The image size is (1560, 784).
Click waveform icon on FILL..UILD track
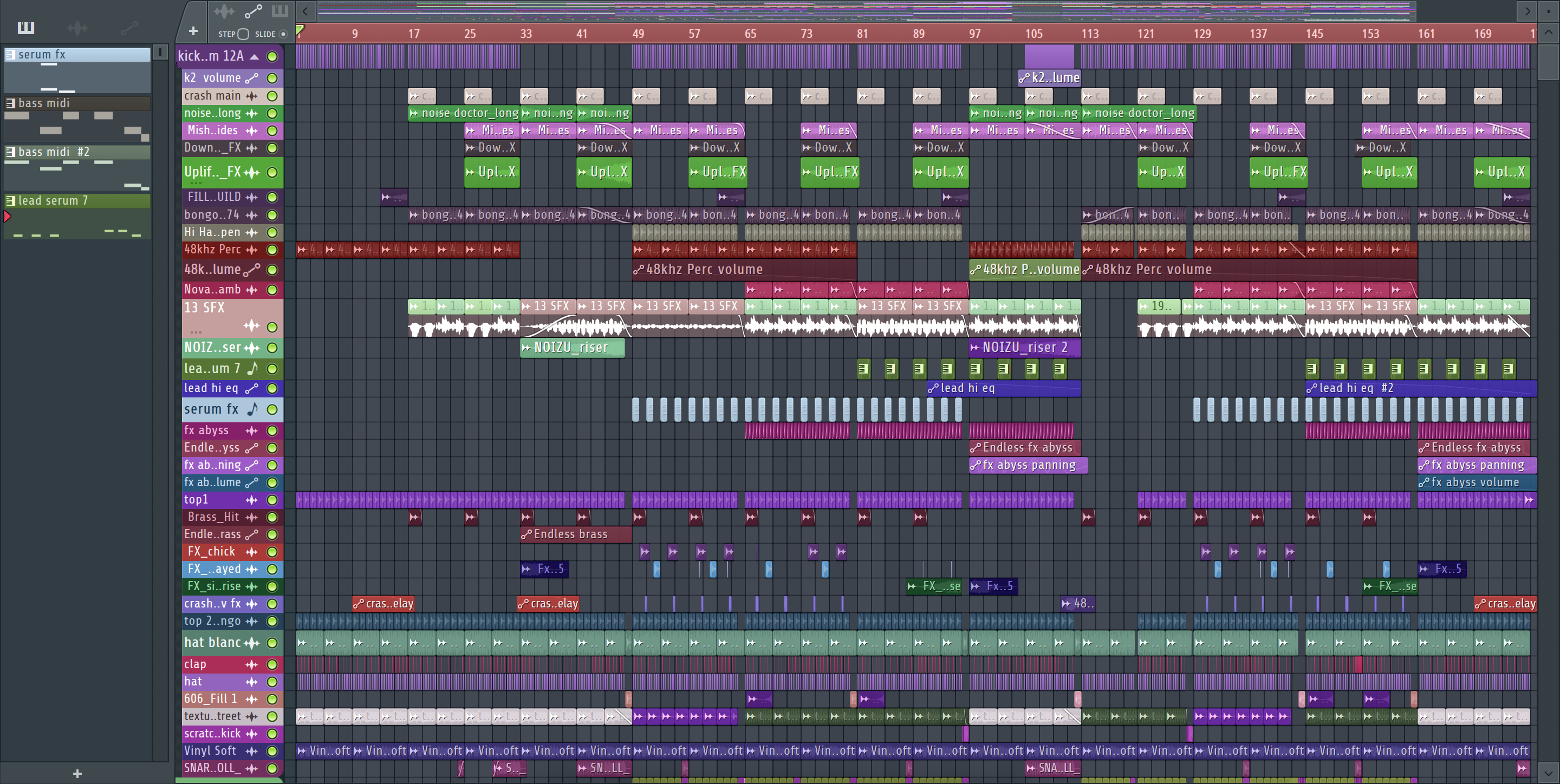[x=252, y=198]
